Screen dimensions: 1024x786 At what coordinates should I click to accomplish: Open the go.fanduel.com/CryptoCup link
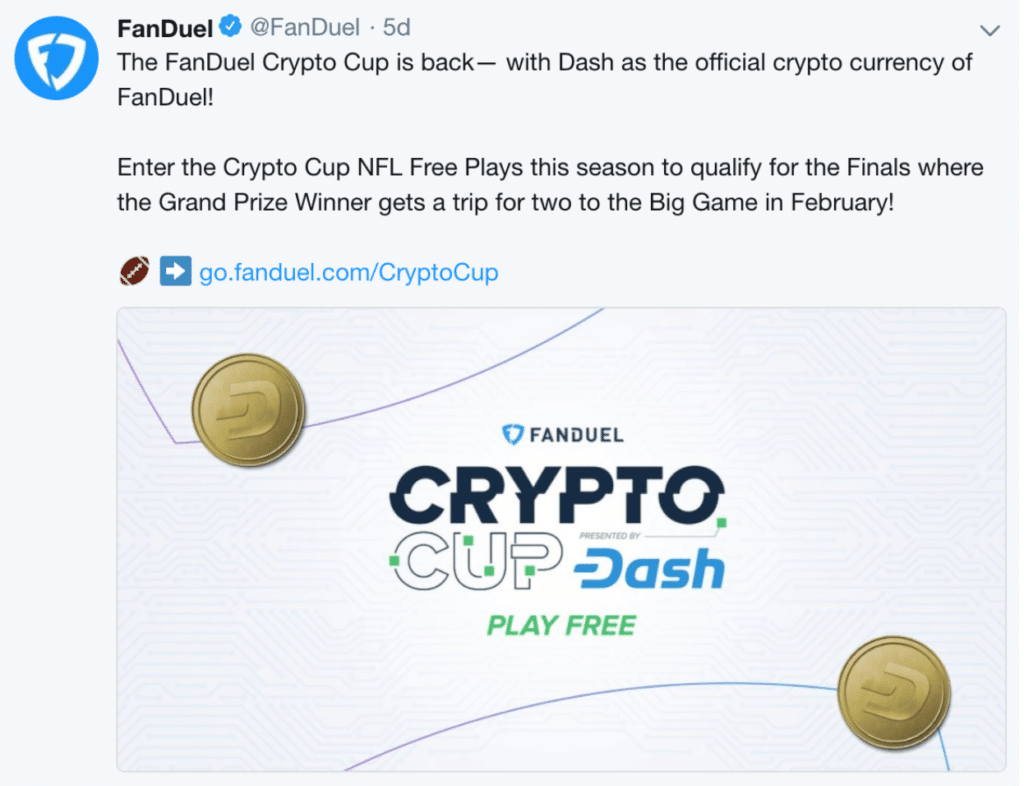349,271
